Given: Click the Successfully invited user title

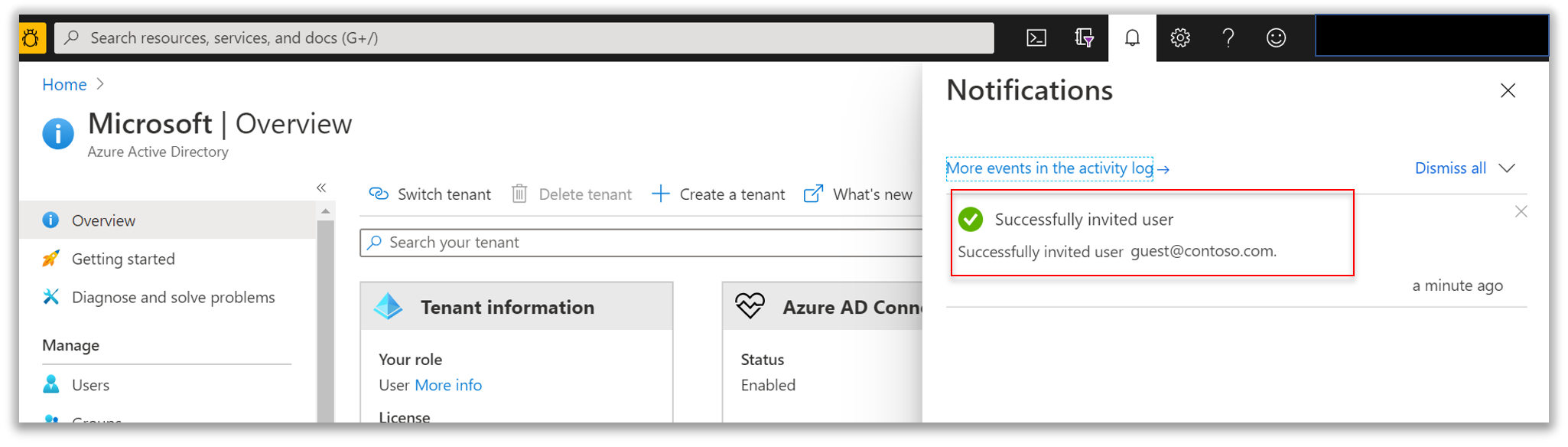Looking at the screenshot, I should 1084,220.
